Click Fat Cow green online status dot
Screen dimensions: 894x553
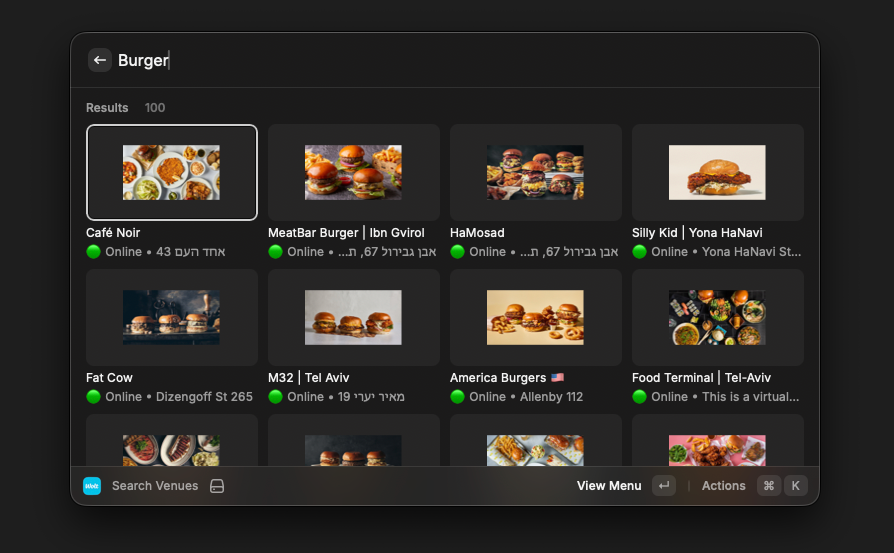pyautogui.click(x=94, y=397)
